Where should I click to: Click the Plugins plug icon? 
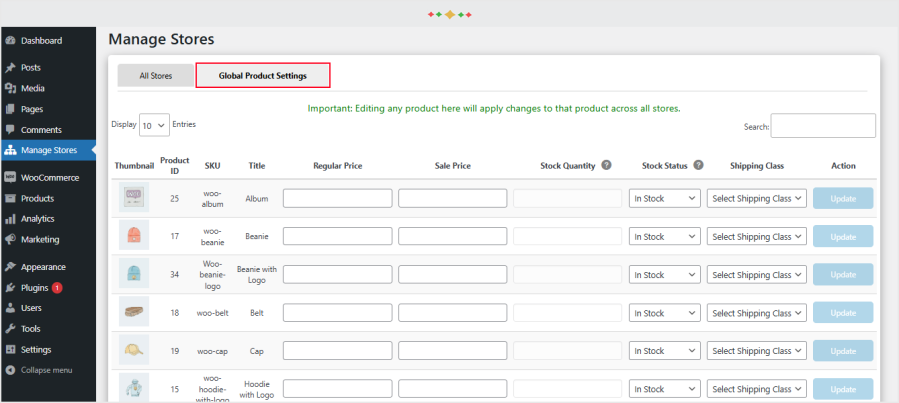10,288
